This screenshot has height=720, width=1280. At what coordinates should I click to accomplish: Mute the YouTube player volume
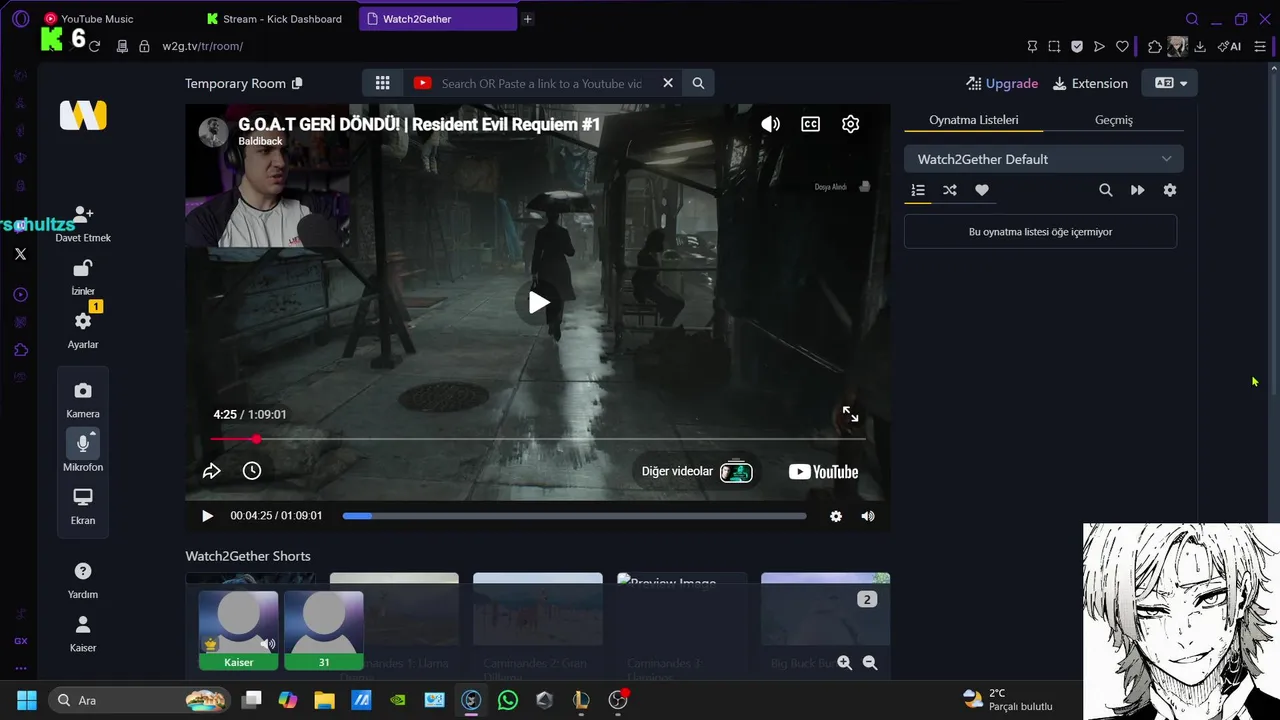(770, 124)
